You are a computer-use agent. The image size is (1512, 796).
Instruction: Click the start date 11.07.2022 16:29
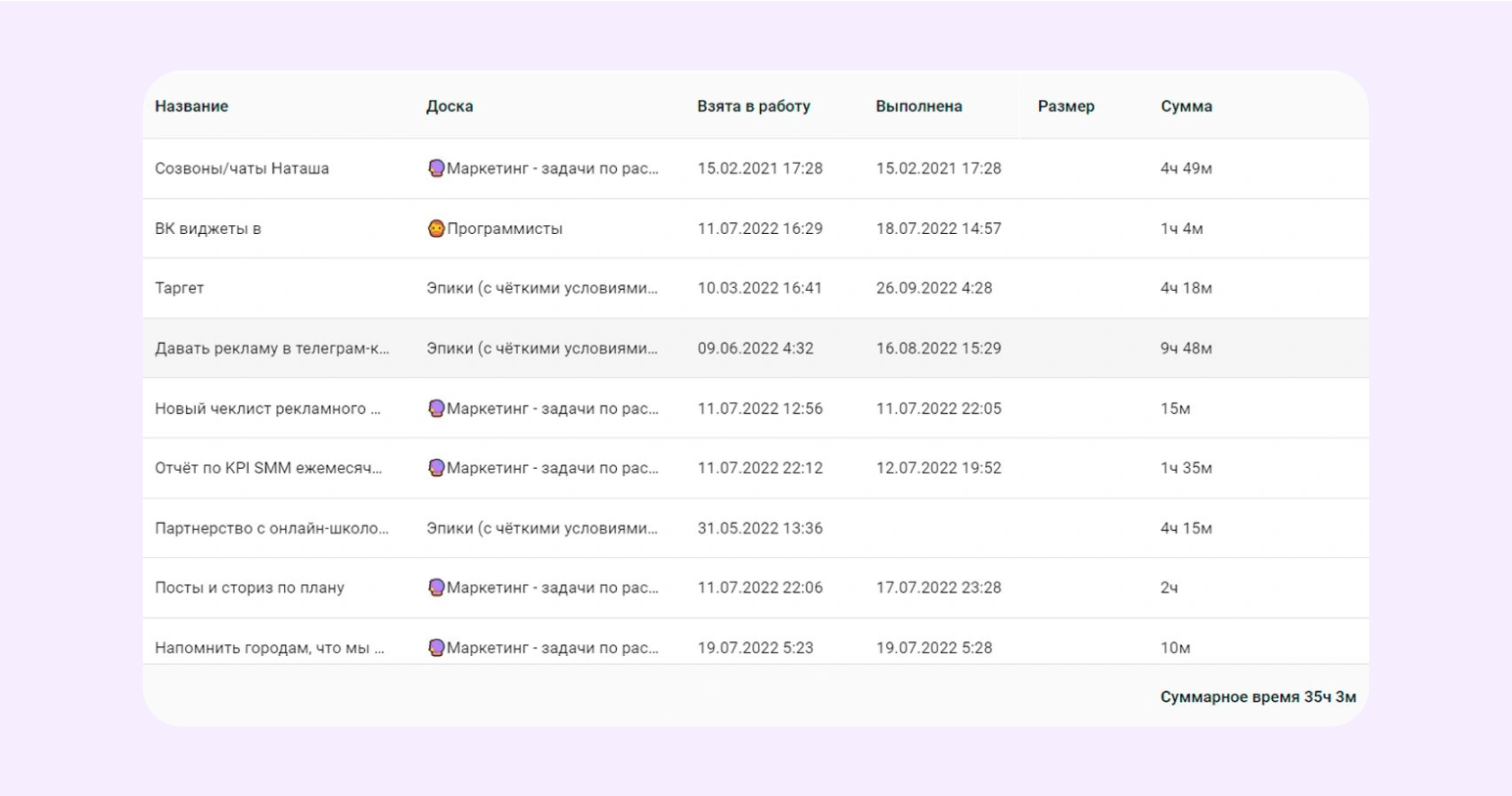point(760,228)
